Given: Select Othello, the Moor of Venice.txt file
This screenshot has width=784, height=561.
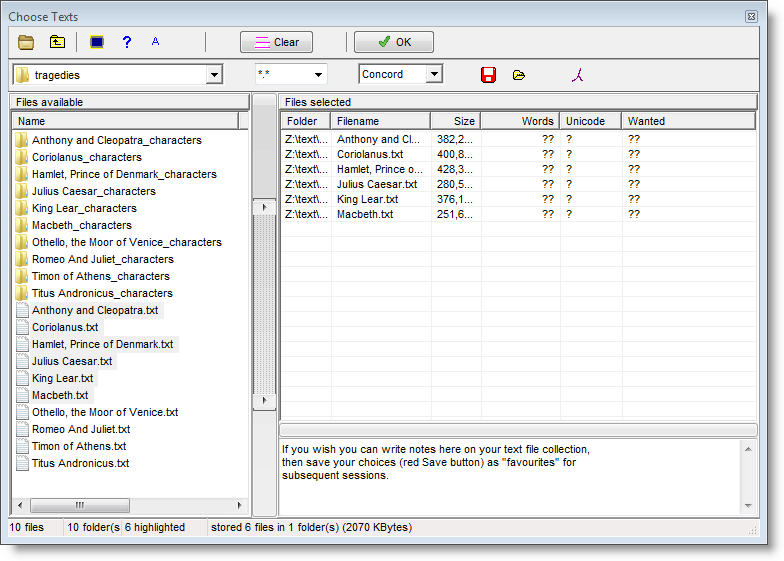Looking at the screenshot, I should tap(99, 412).
